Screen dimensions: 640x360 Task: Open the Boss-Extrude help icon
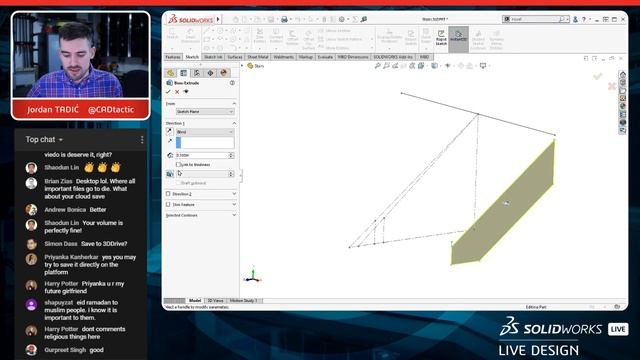(x=232, y=83)
